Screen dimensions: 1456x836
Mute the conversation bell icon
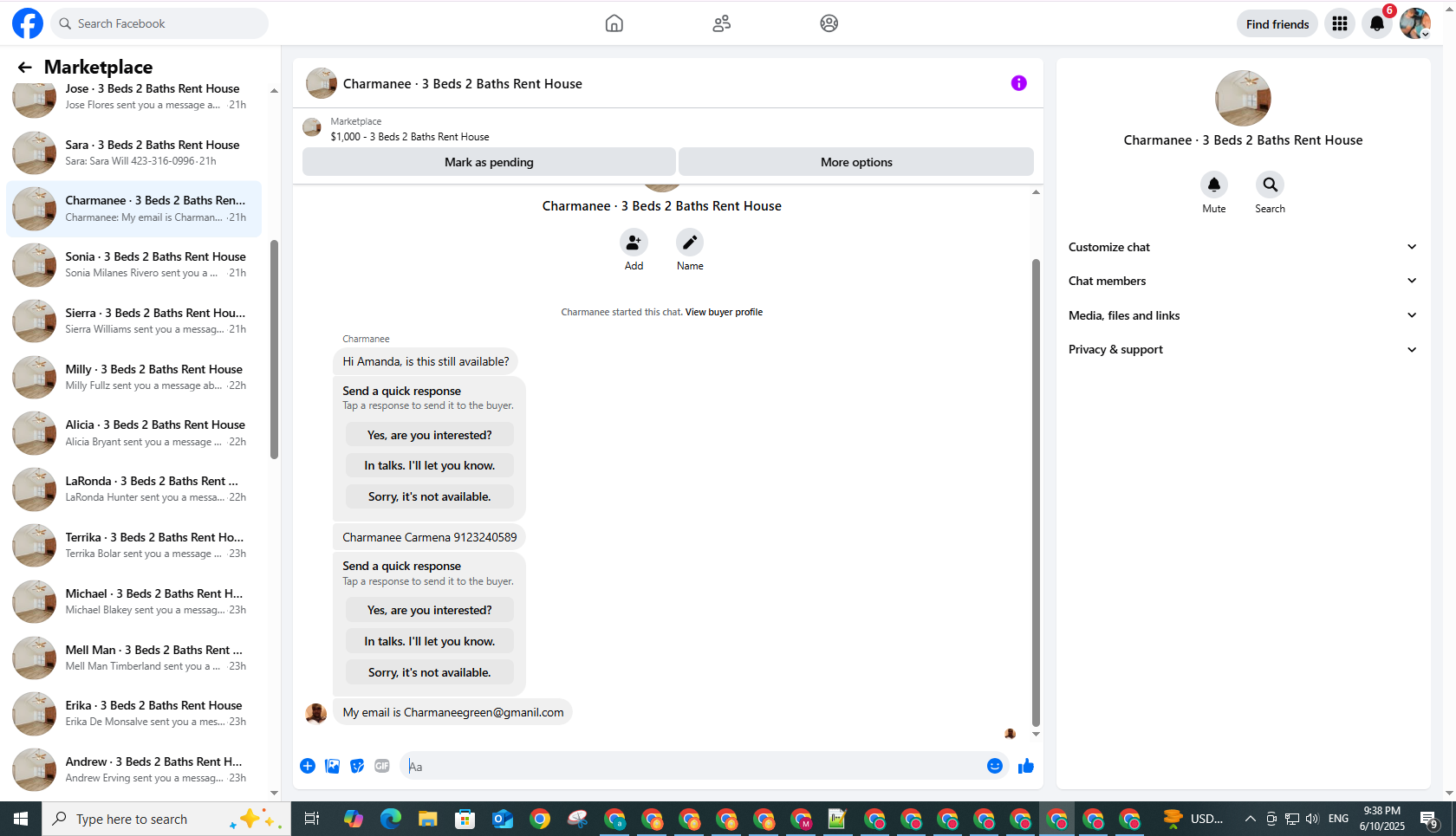1214,185
